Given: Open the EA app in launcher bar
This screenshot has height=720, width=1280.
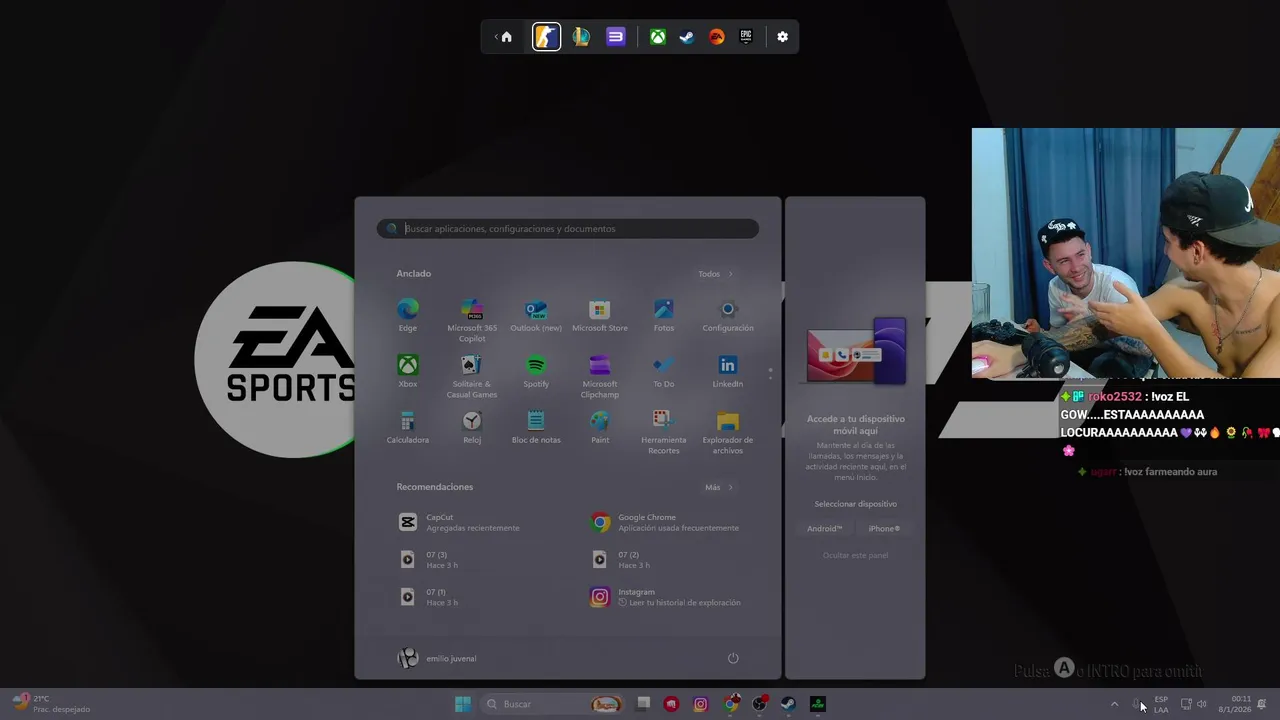Looking at the screenshot, I should tap(716, 37).
